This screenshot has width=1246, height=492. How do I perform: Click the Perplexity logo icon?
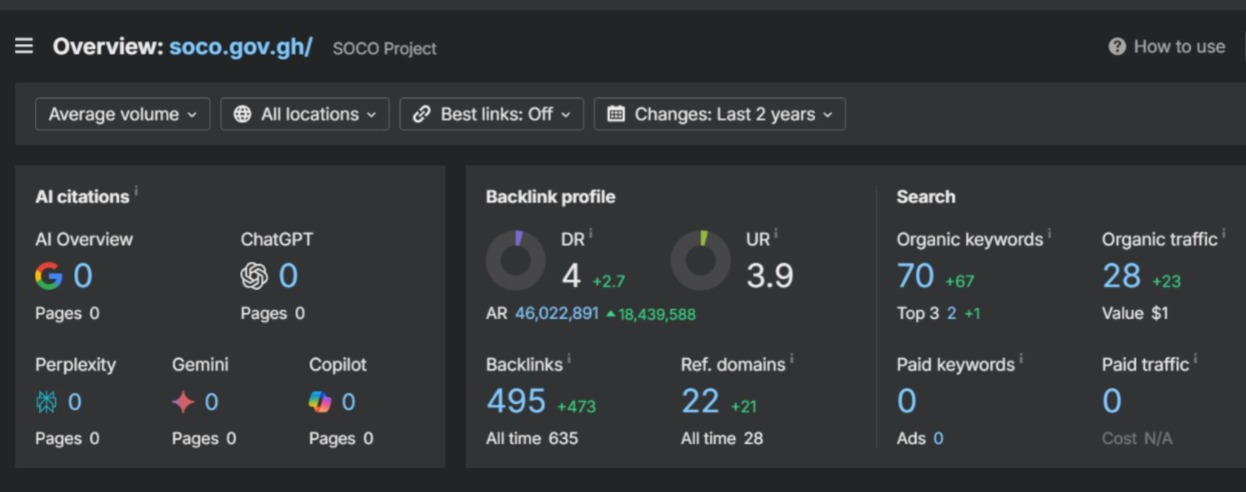coord(46,402)
